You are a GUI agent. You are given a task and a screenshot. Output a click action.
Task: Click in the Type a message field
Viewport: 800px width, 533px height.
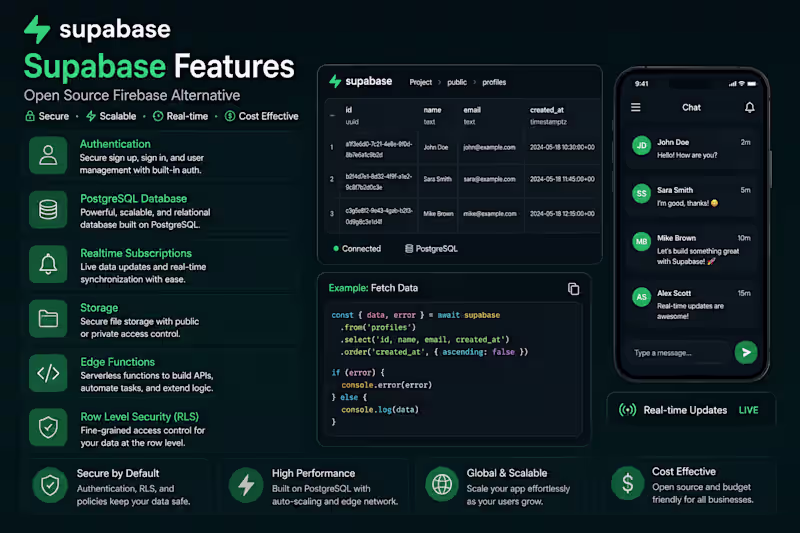[680, 352]
